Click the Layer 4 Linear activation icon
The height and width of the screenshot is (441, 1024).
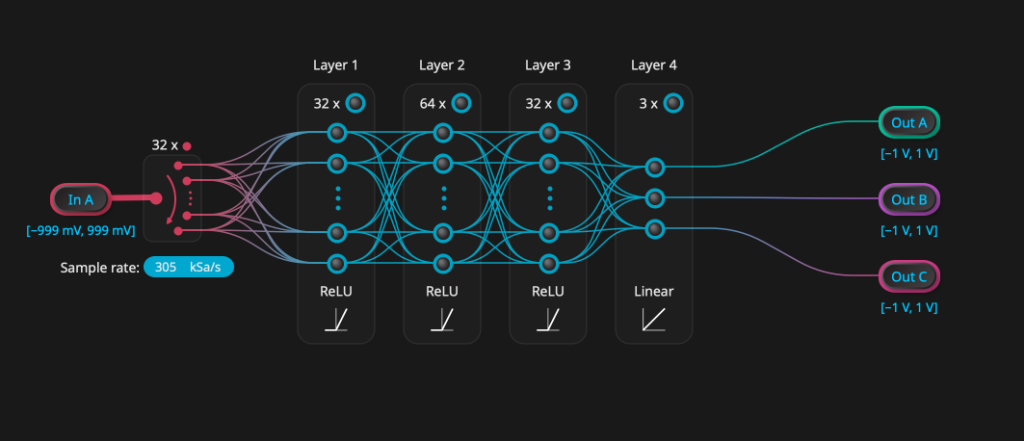(x=654, y=319)
